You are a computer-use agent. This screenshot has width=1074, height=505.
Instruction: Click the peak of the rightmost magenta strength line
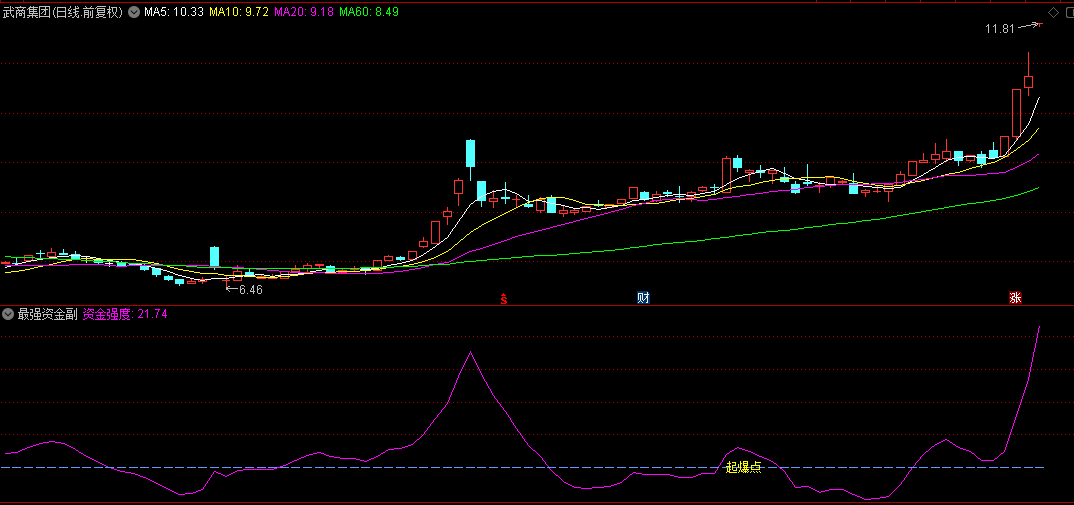[x=1040, y=326]
